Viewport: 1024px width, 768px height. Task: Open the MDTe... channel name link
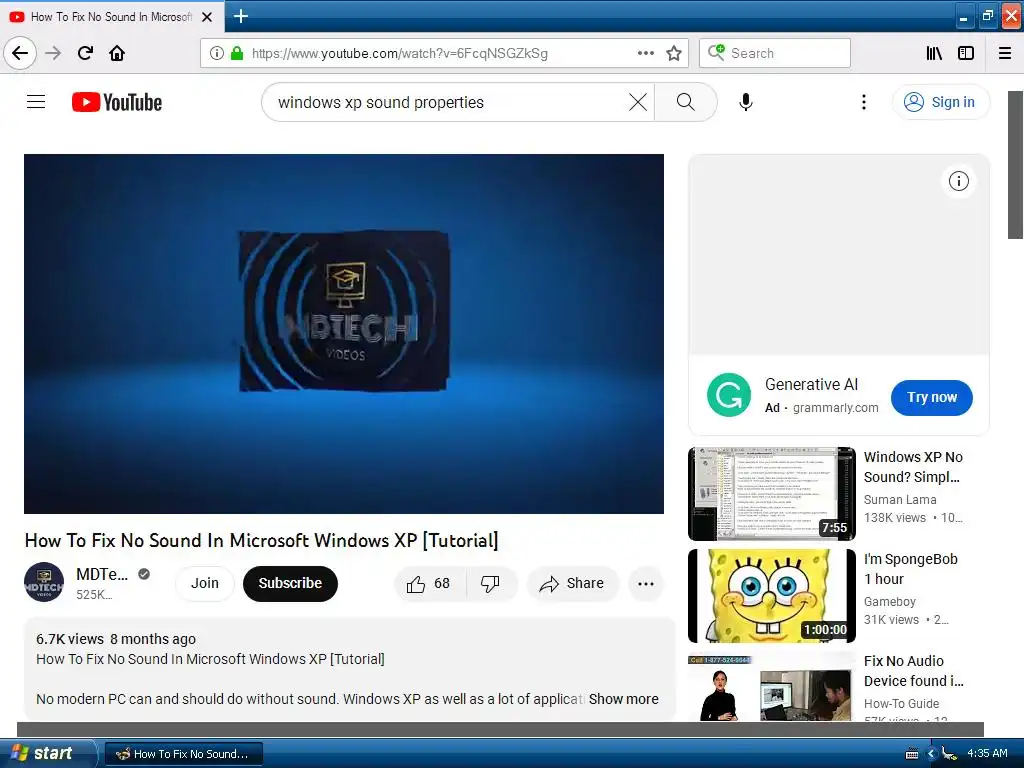(102, 575)
